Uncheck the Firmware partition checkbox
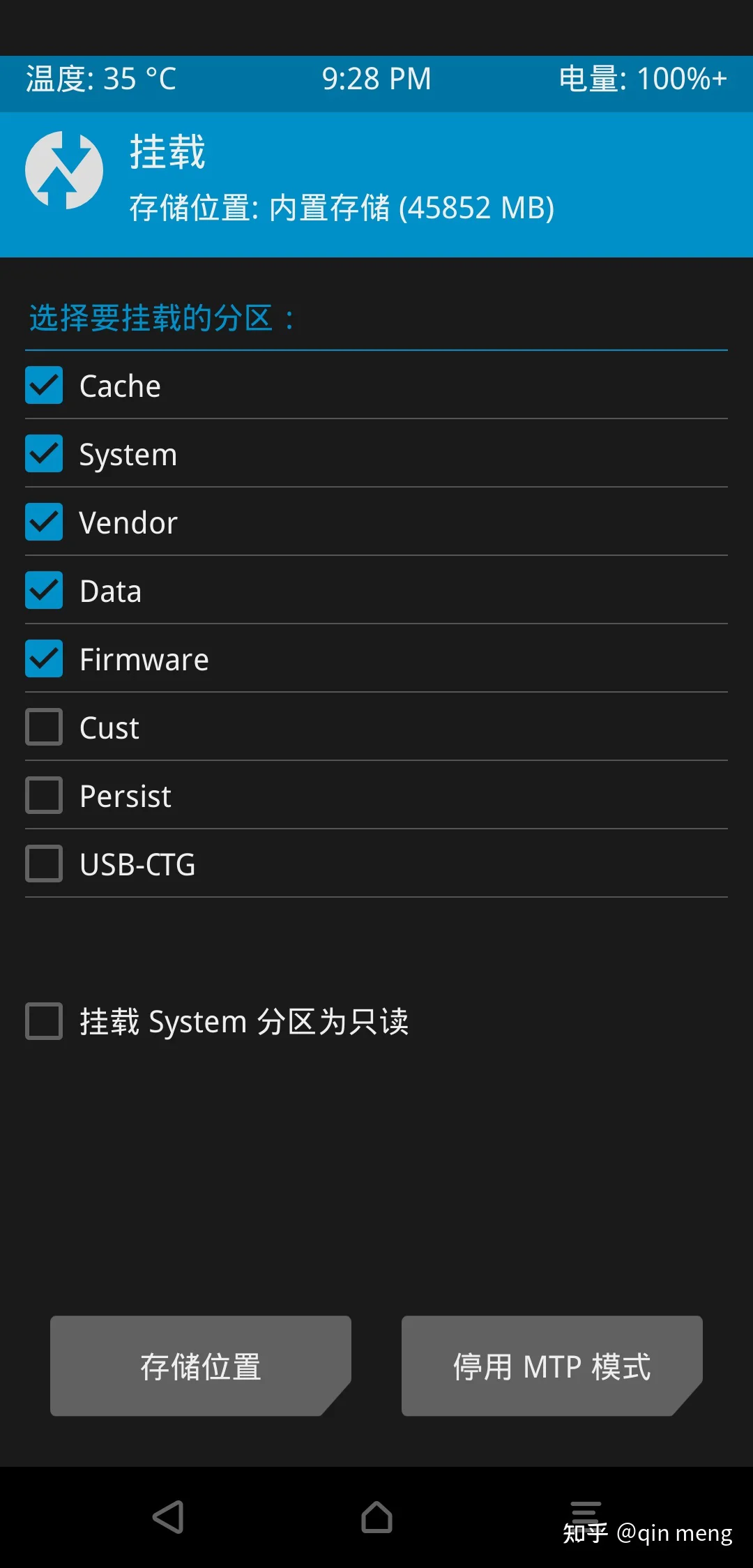The width and height of the screenshot is (753, 1568). (44, 658)
